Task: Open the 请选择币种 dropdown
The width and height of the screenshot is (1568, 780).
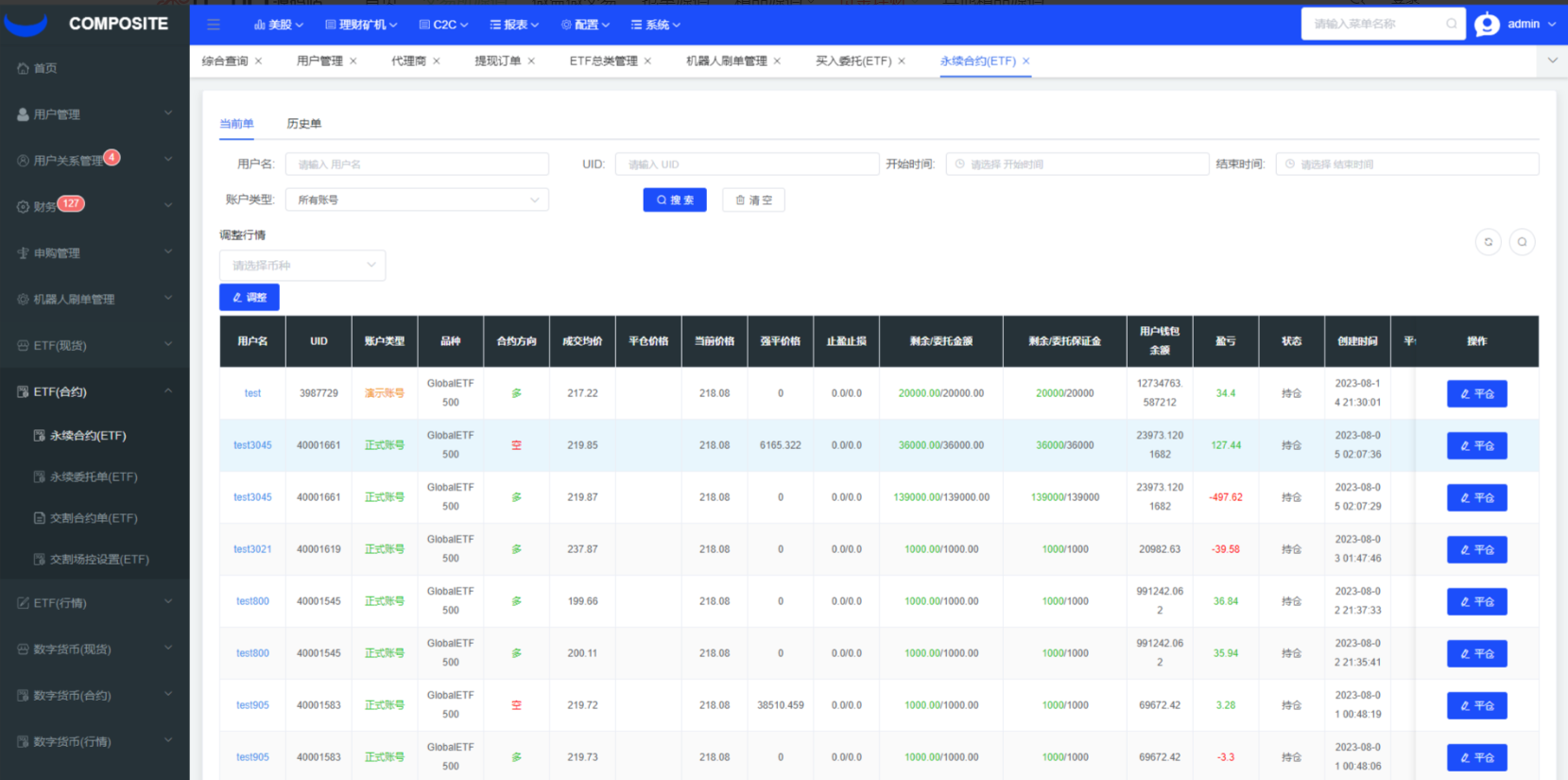Action: [x=302, y=266]
